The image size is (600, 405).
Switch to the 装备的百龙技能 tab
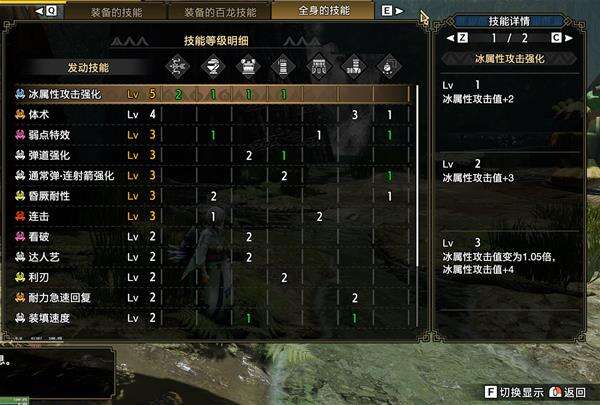(x=220, y=12)
